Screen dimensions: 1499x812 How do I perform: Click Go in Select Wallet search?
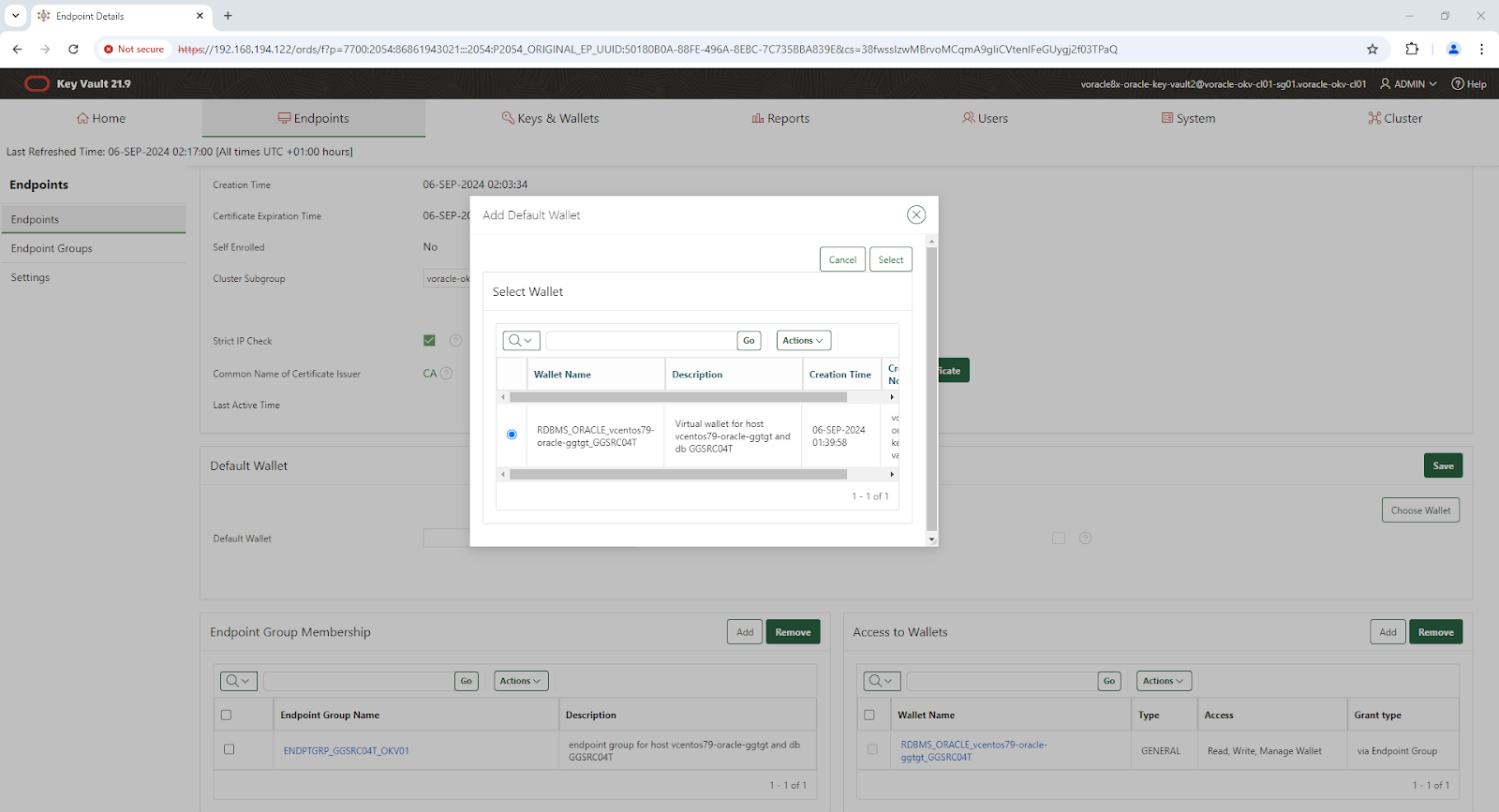tap(749, 340)
